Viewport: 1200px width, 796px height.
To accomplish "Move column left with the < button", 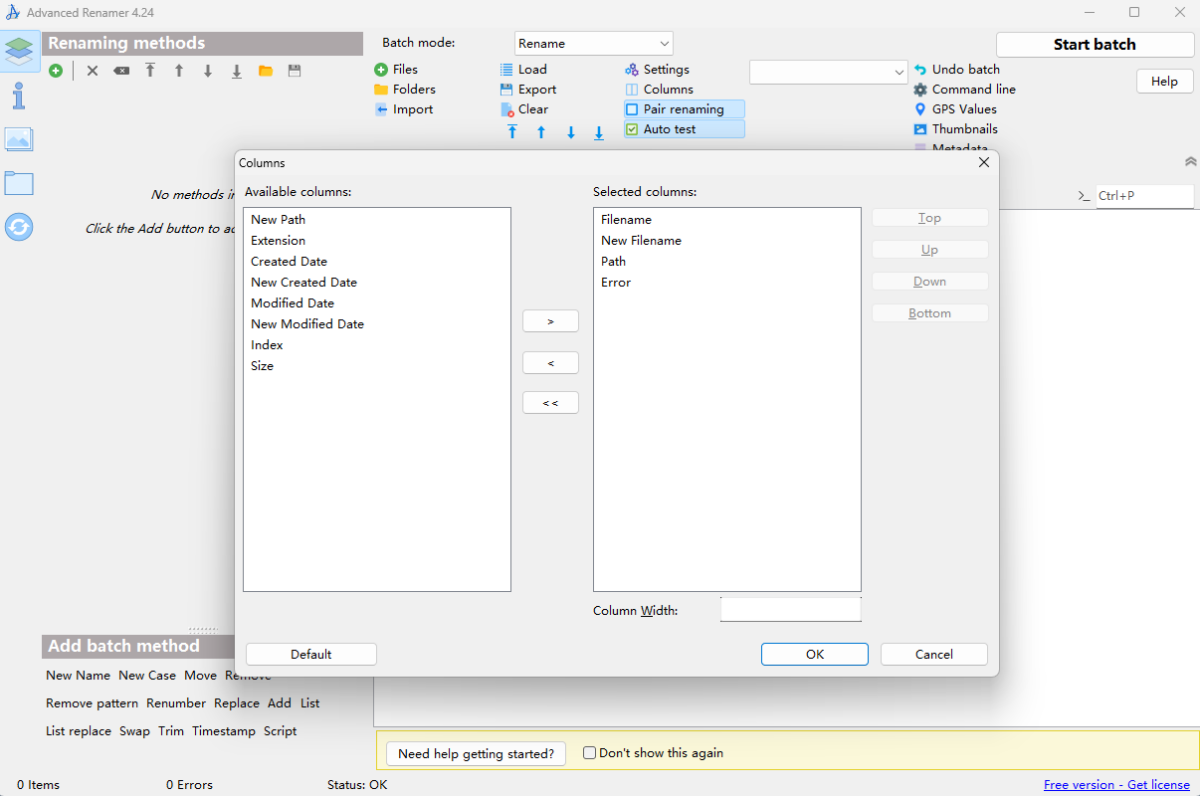I will [x=551, y=362].
